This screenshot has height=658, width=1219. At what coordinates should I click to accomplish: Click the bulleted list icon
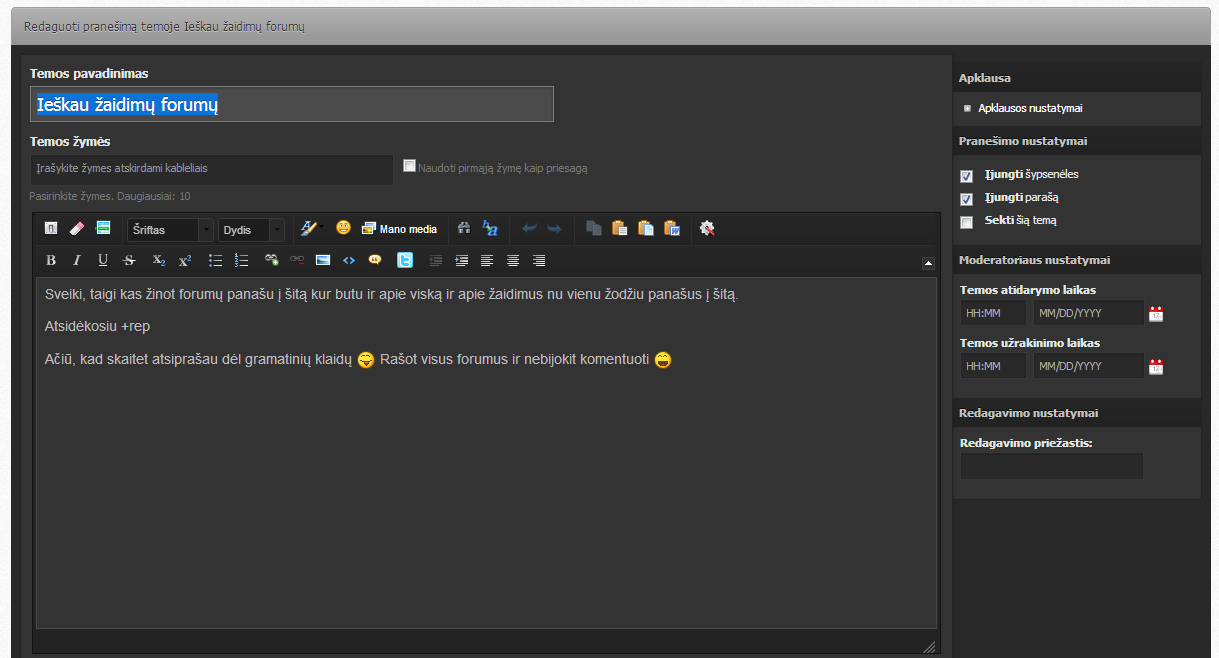(x=215, y=260)
